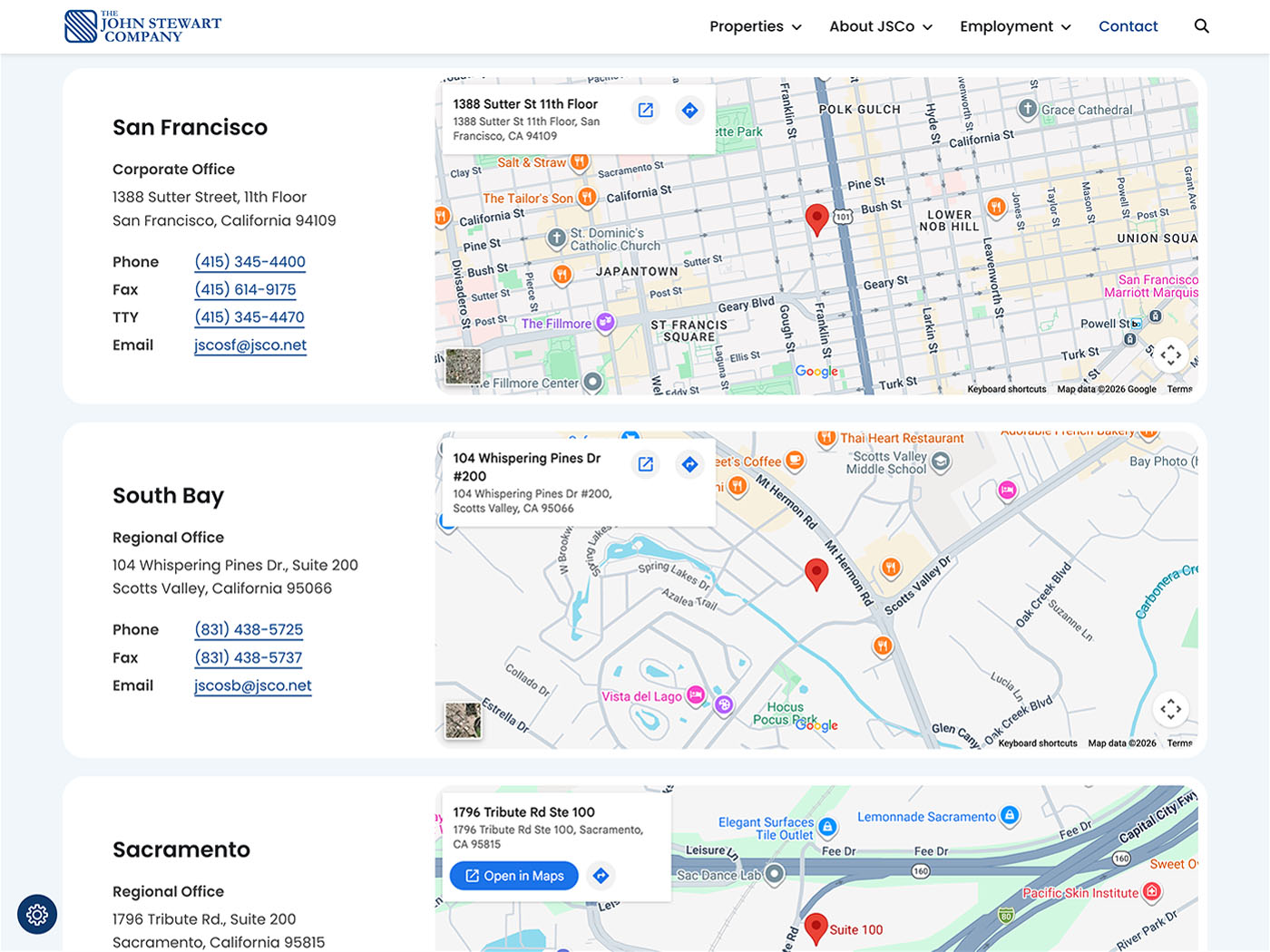The height and width of the screenshot is (952, 1270).
Task: Open cookie settings gear icon
Action: pos(37,915)
